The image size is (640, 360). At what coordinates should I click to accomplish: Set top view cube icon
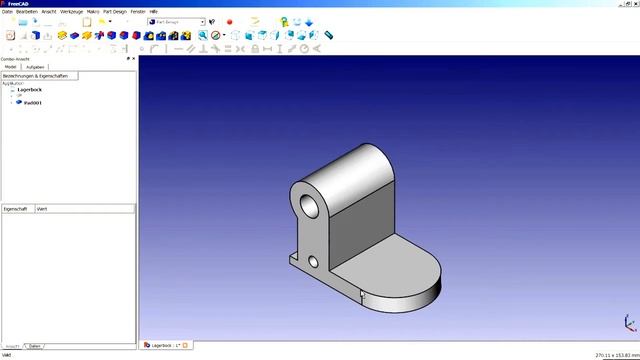point(262,36)
